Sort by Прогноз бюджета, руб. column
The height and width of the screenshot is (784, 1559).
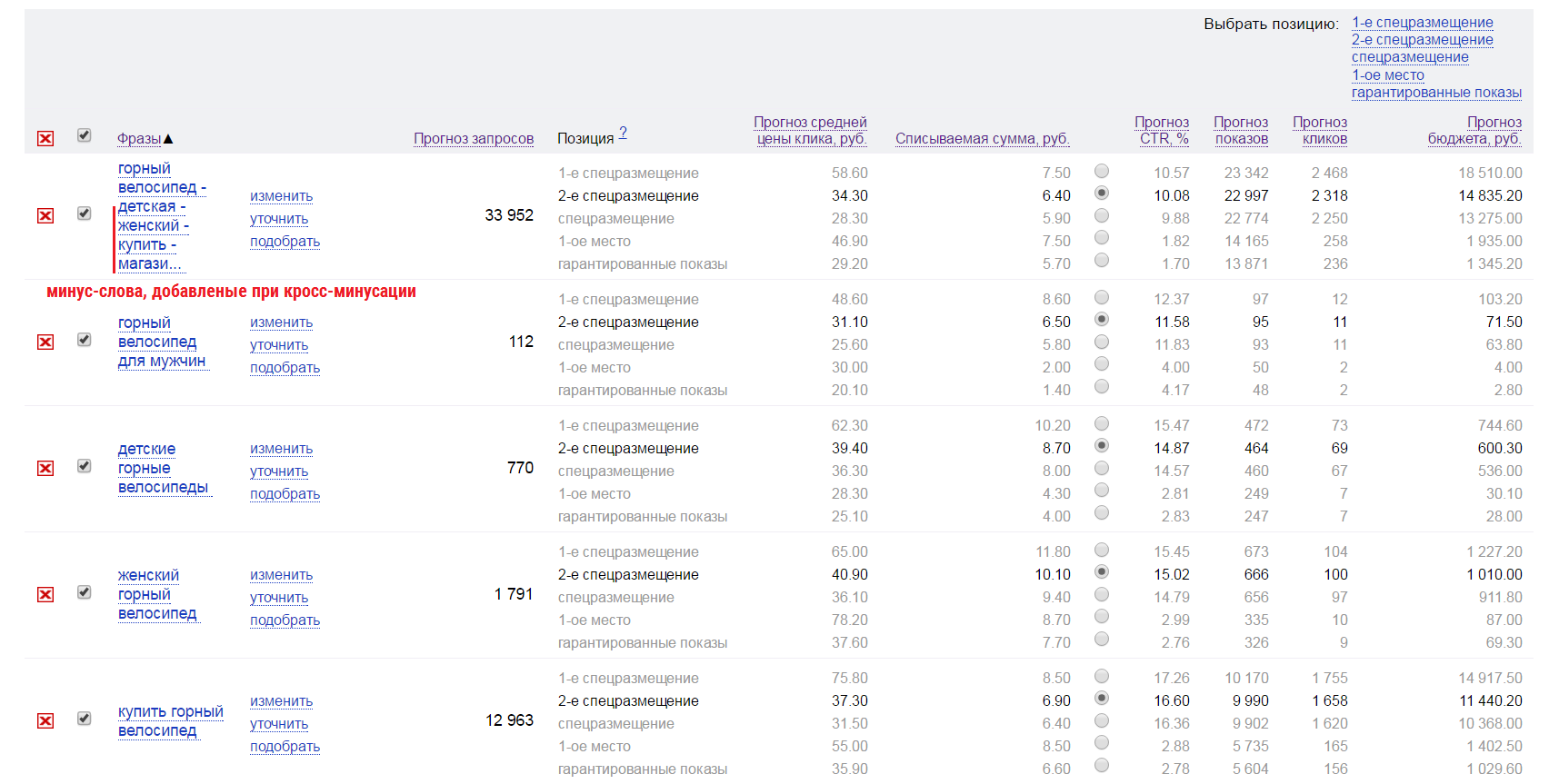1474,130
